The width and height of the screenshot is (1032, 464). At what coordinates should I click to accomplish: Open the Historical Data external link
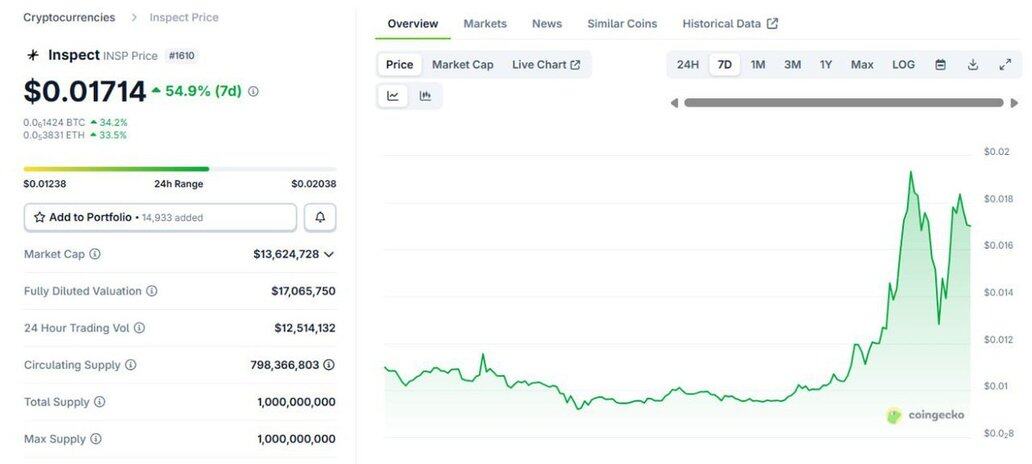[x=729, y=23]
